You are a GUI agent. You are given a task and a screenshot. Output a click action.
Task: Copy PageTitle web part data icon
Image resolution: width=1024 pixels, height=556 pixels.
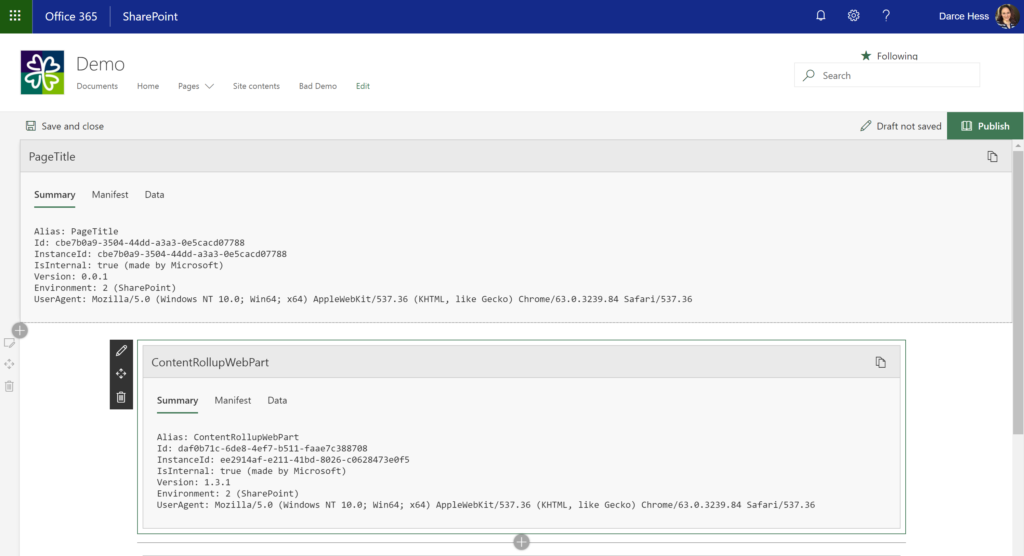[x=992, y=157]
